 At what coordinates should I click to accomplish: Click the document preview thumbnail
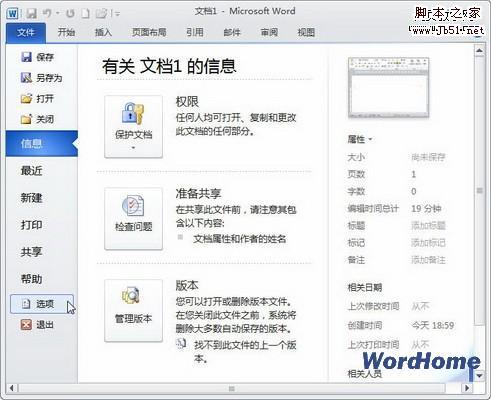click(388, 88)
